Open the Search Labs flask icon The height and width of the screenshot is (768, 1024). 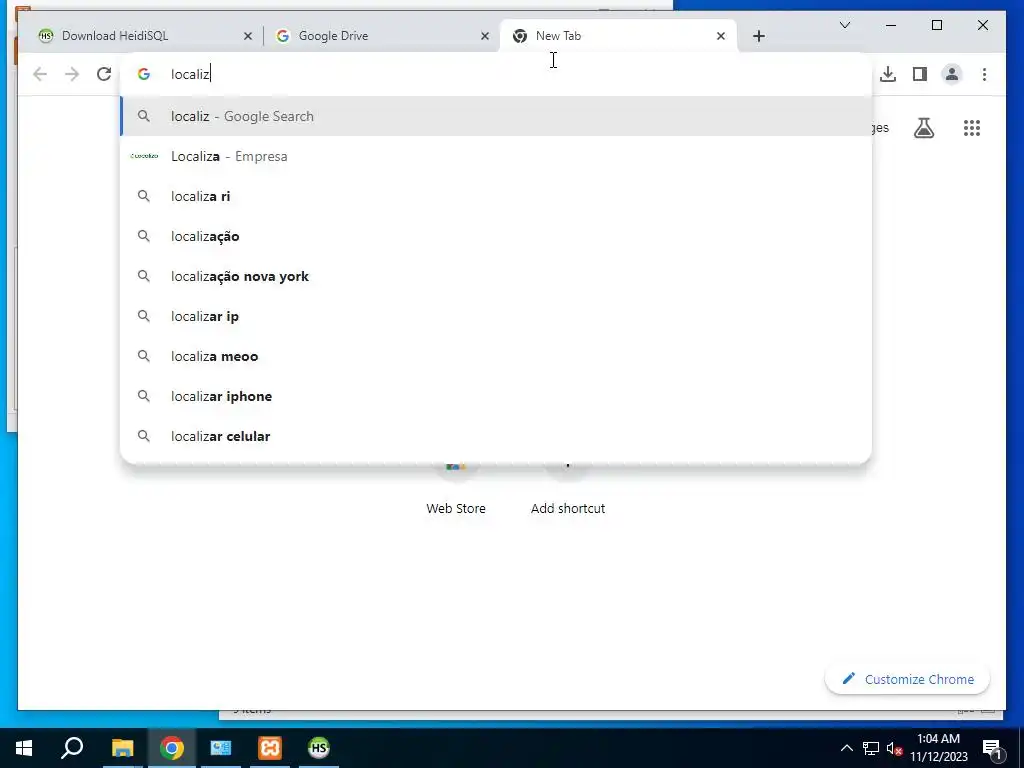(923, 128)
